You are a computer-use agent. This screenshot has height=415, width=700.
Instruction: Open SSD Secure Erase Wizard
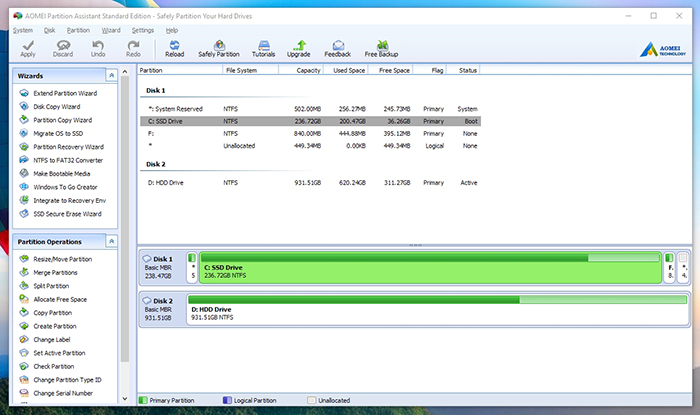67,214
